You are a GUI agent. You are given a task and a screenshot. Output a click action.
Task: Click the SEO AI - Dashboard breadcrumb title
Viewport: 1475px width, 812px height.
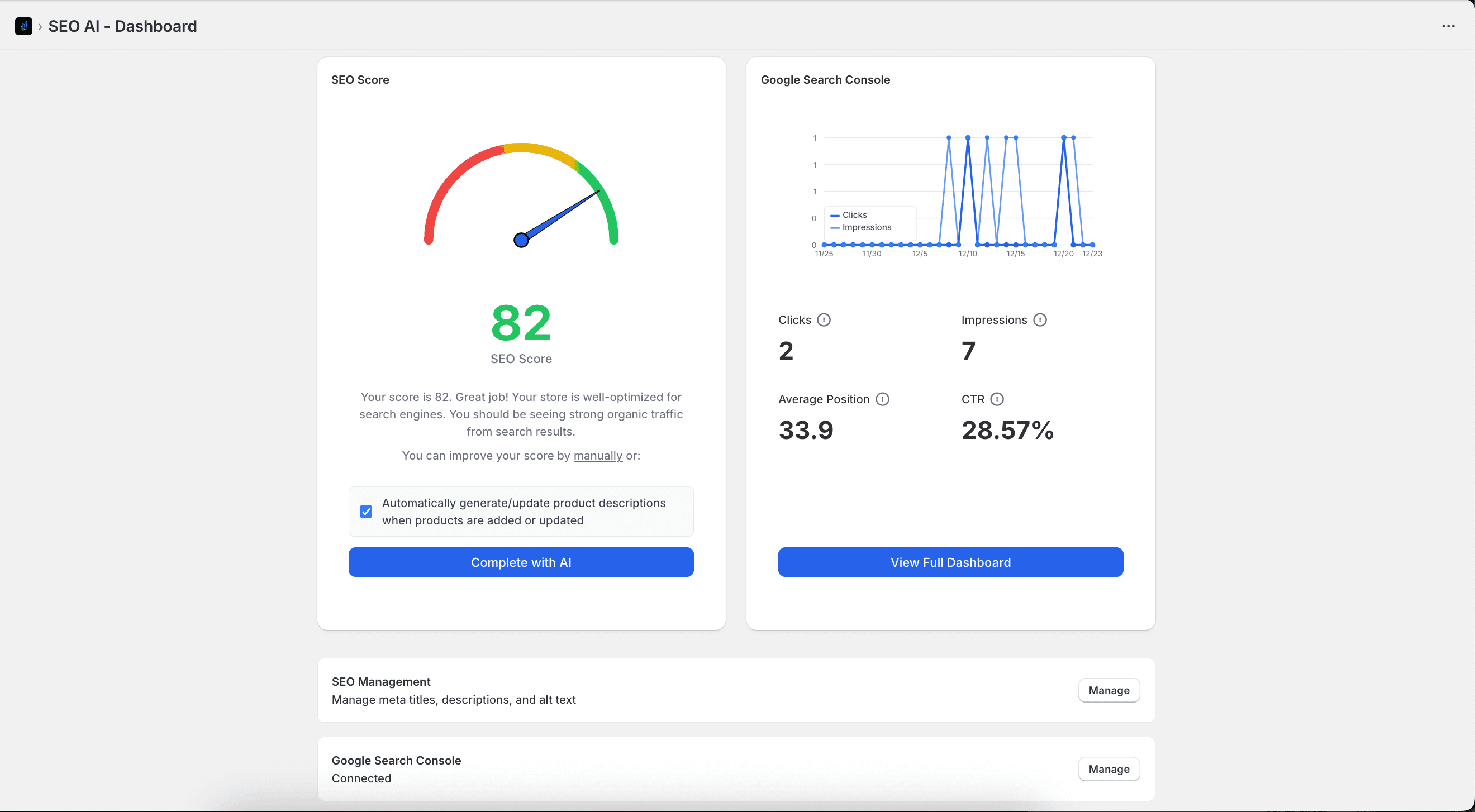122,26
